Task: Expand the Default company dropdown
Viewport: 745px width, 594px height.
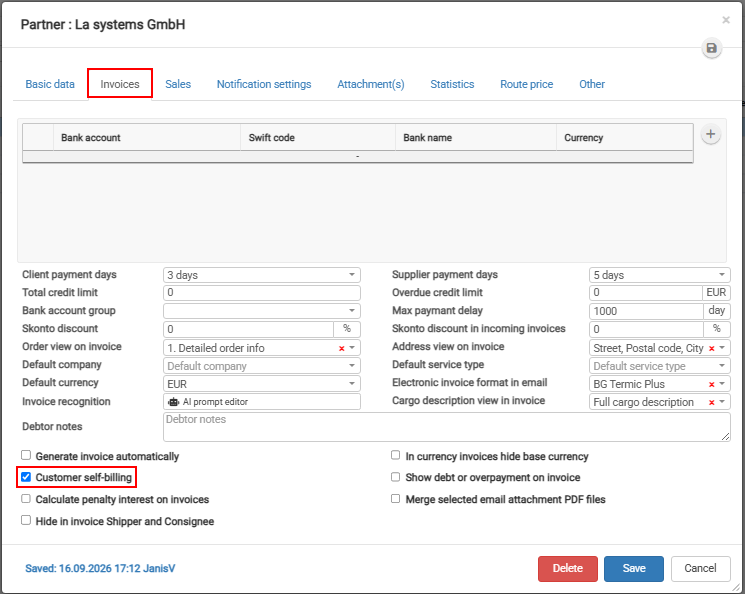Action: click(x=262, y=366)
